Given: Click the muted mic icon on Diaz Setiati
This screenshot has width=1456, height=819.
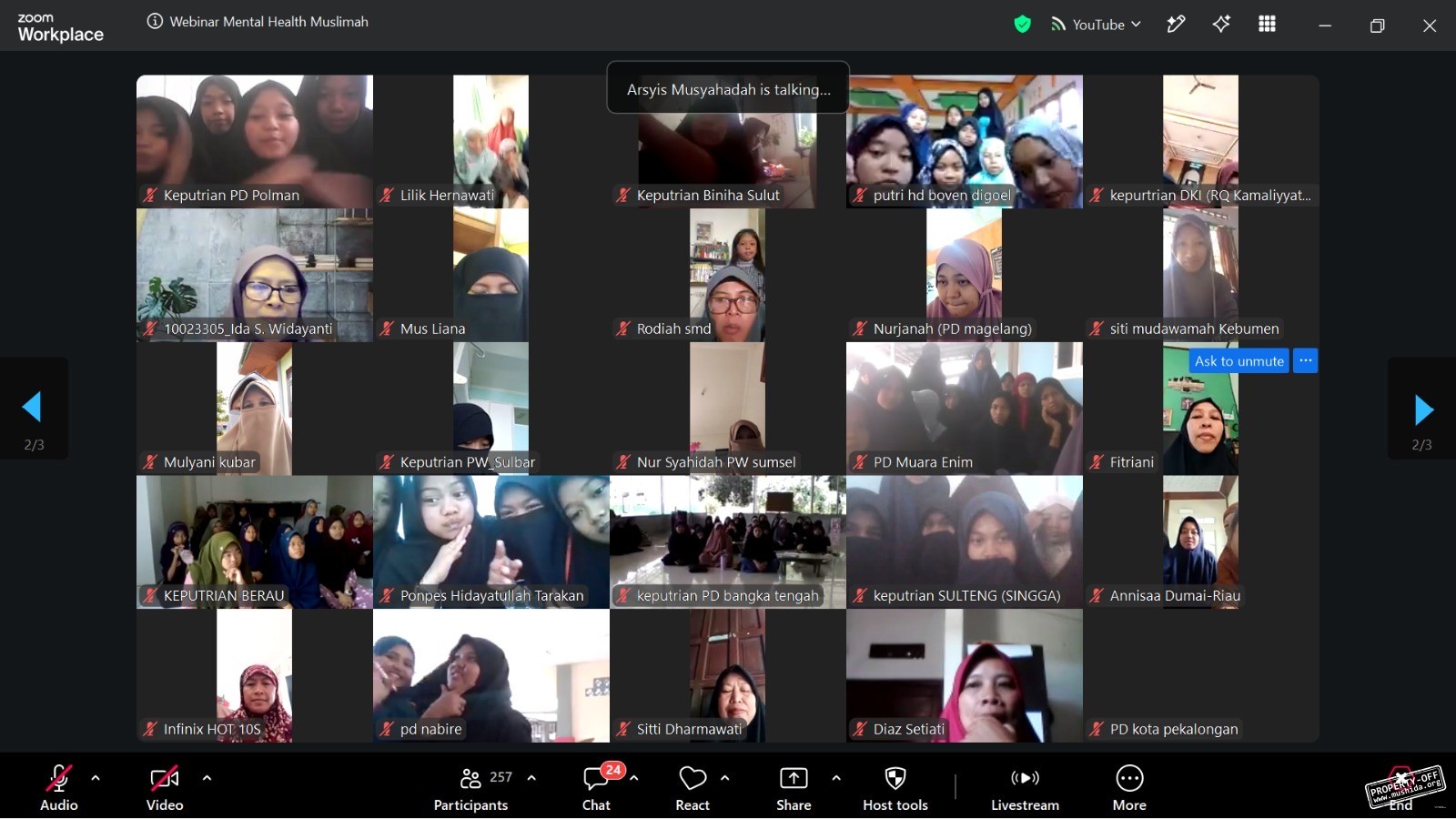Looking at the screenshot, I should [x=860, y=730].
